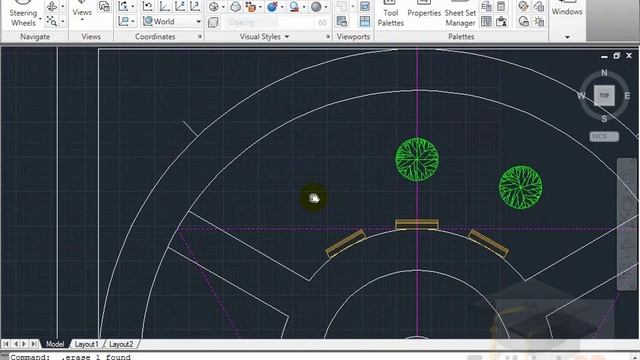
Task: Open the table-style palette icon below DesignCenter
Action: coord(486,21)
